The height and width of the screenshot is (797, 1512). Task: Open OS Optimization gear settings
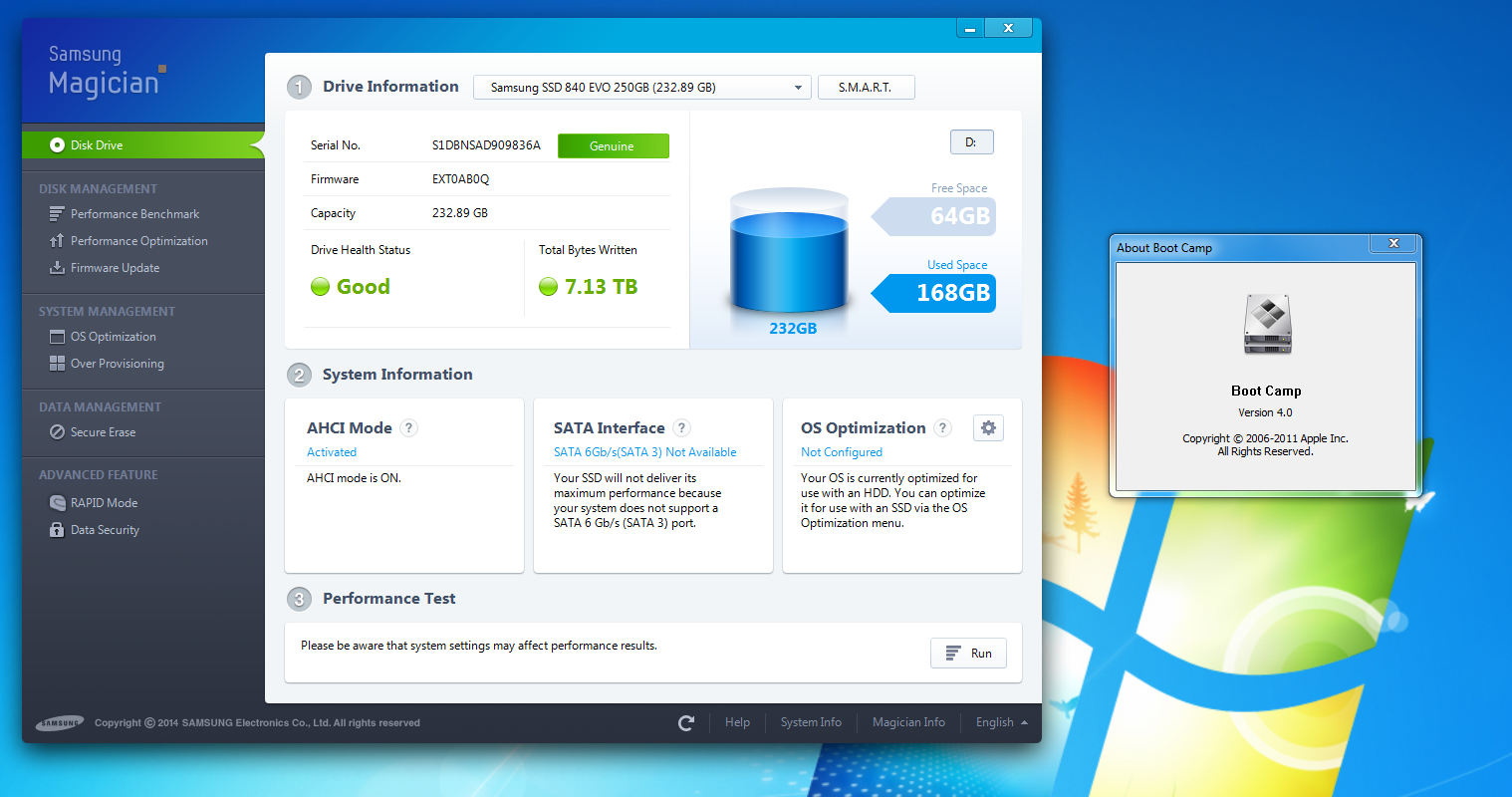click(x=988, y=427)
